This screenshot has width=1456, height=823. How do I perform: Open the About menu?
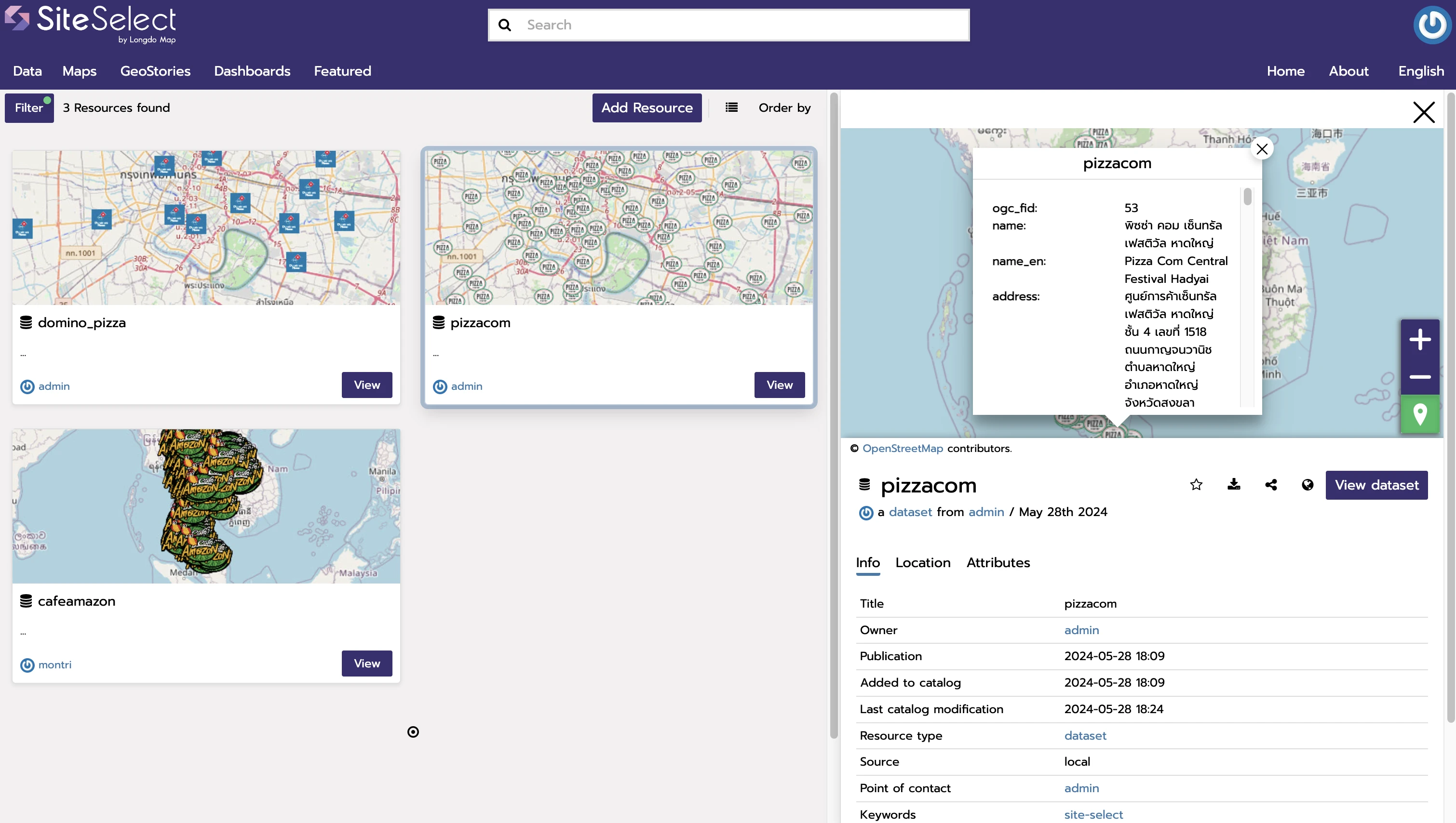(x=1348, y=71)
